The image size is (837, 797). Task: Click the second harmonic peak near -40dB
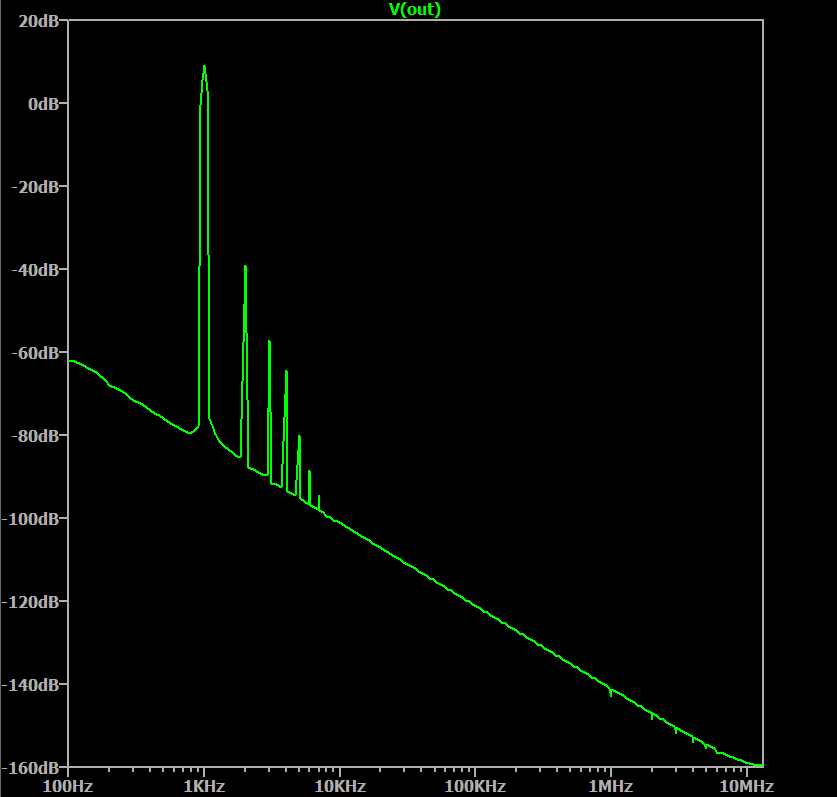point(245,266)
